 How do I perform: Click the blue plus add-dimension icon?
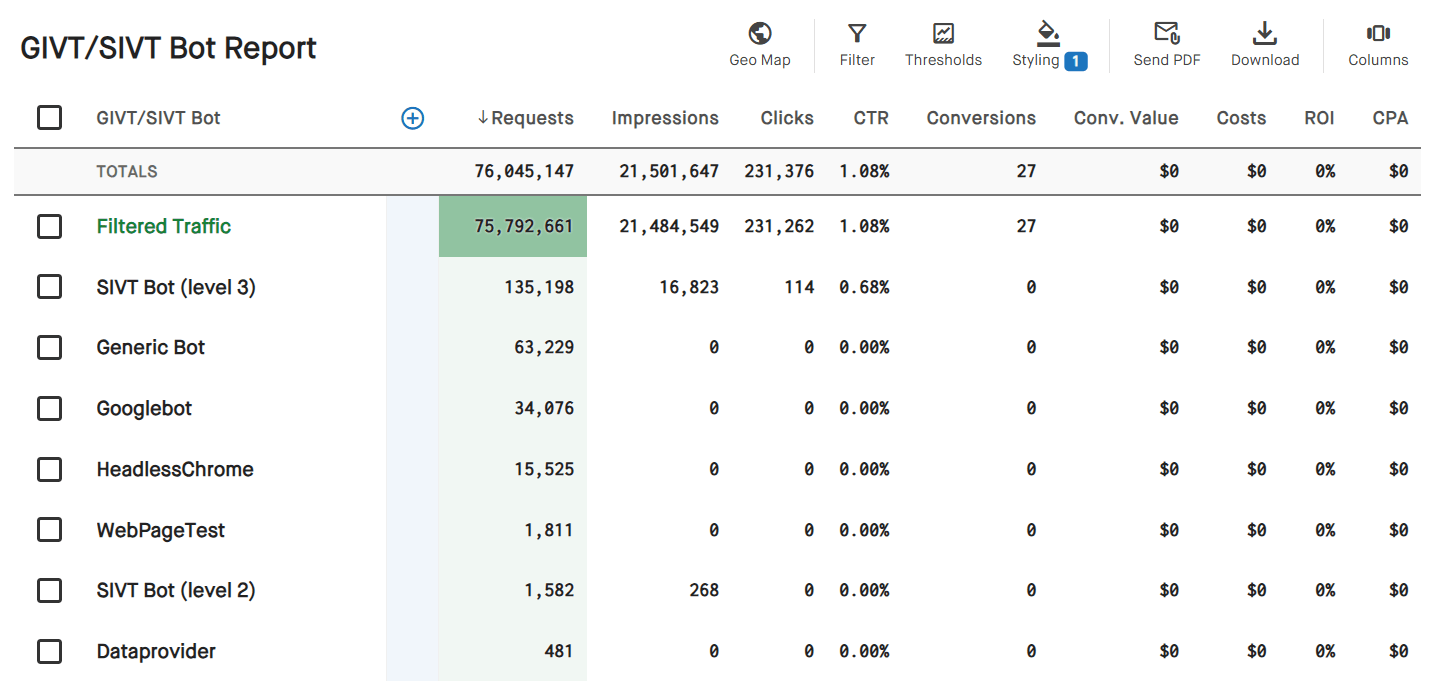pyautogui.click(x=412, y=118)
